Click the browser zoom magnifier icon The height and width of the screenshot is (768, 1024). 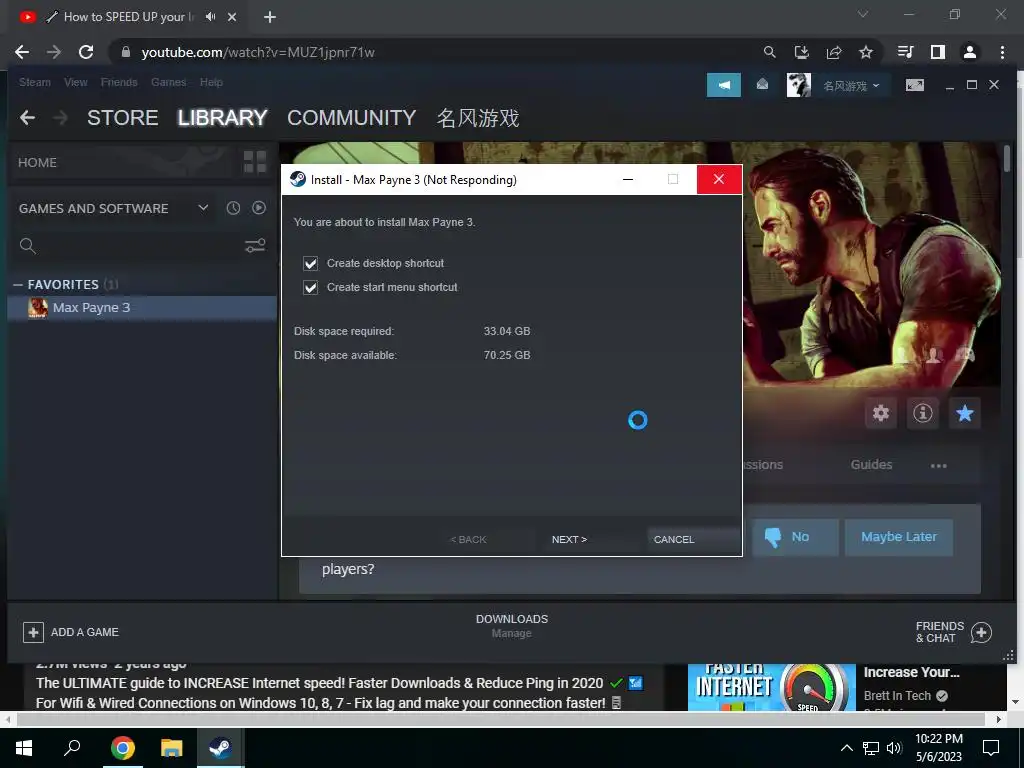769,52
